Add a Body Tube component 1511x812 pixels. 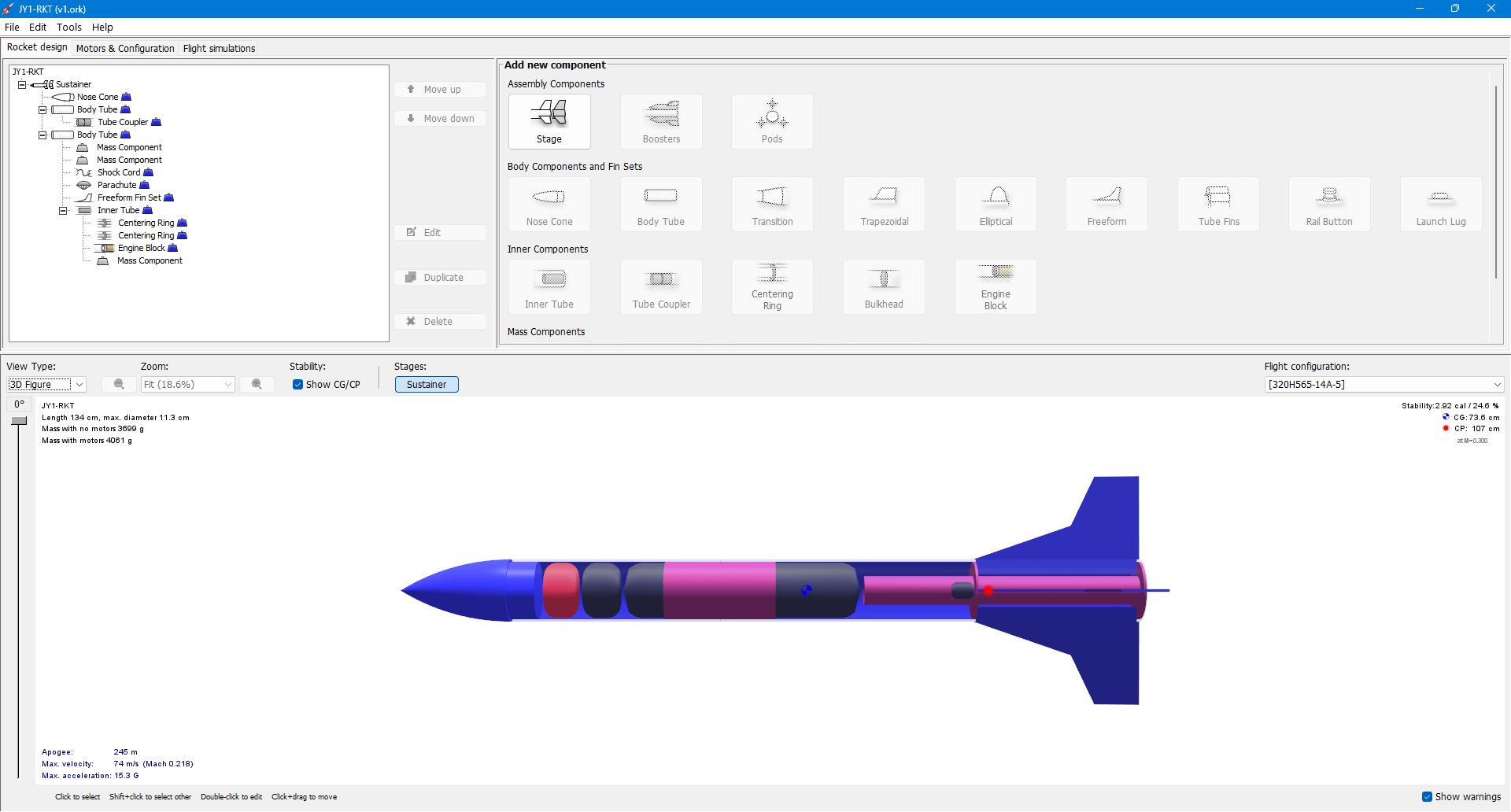pyautogui.click(x=661, y=204)
